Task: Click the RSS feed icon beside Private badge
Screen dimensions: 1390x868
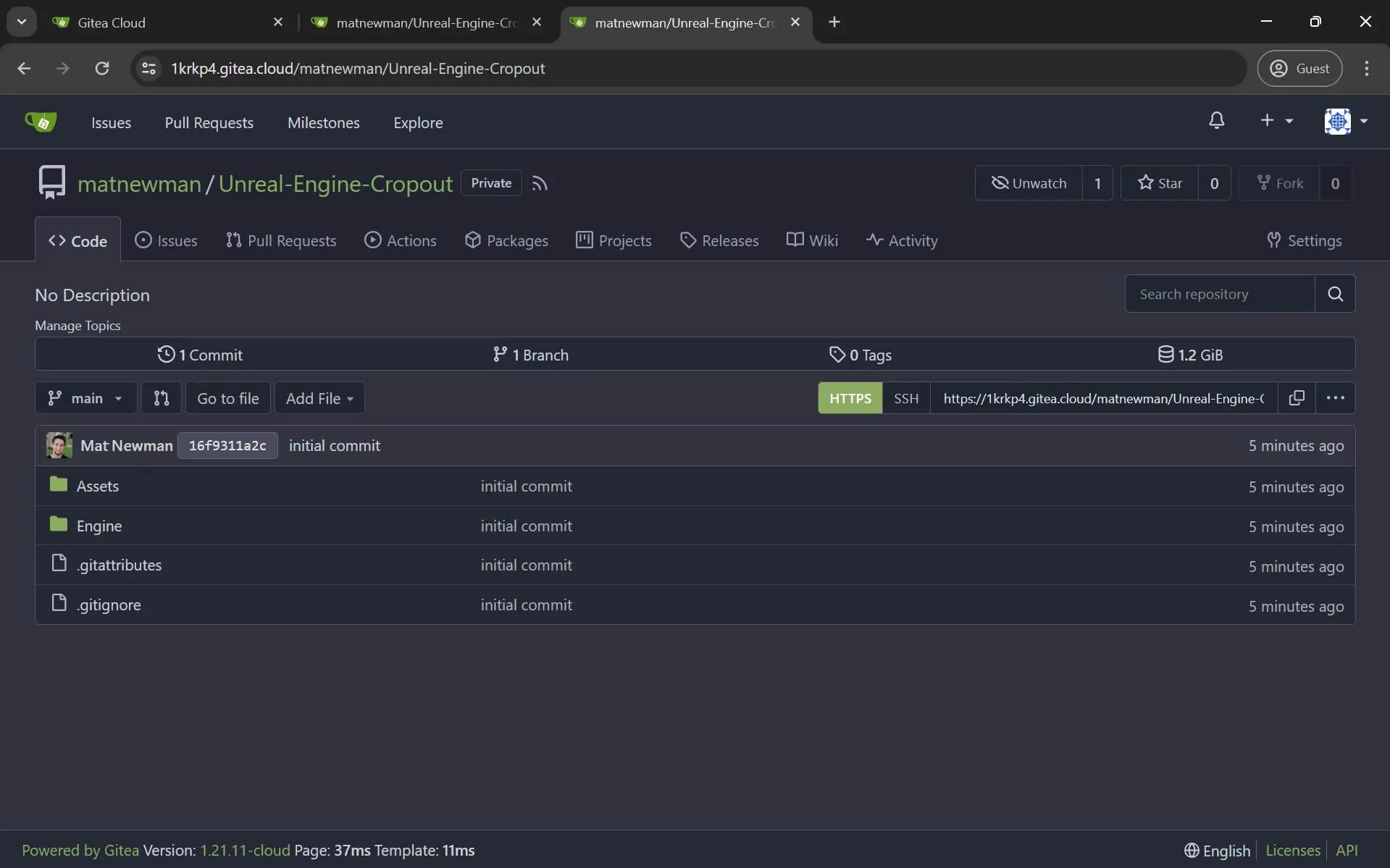Action: point(540,182)
